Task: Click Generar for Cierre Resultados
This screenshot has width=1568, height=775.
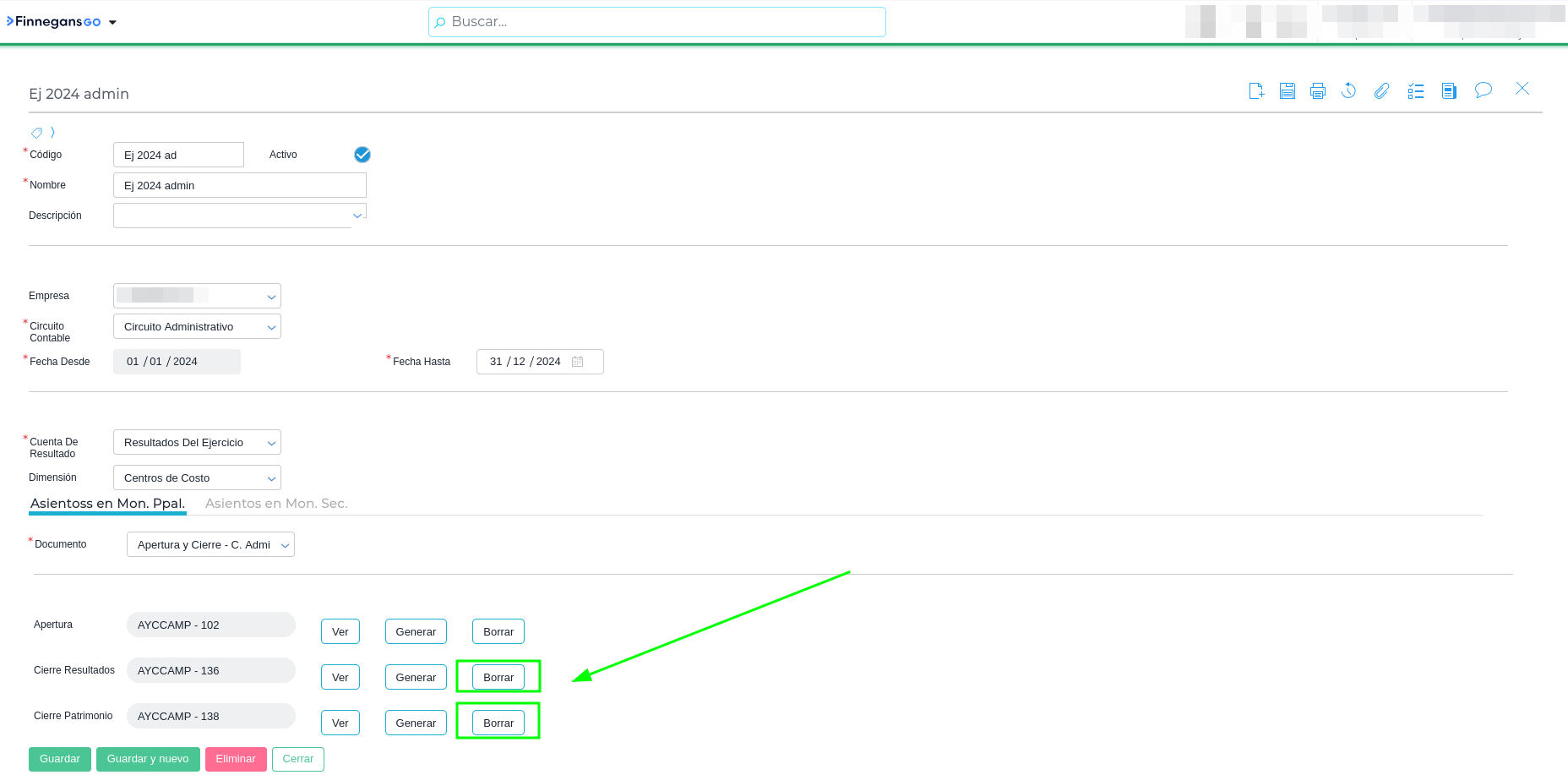Action: click(x=416, y=677)
